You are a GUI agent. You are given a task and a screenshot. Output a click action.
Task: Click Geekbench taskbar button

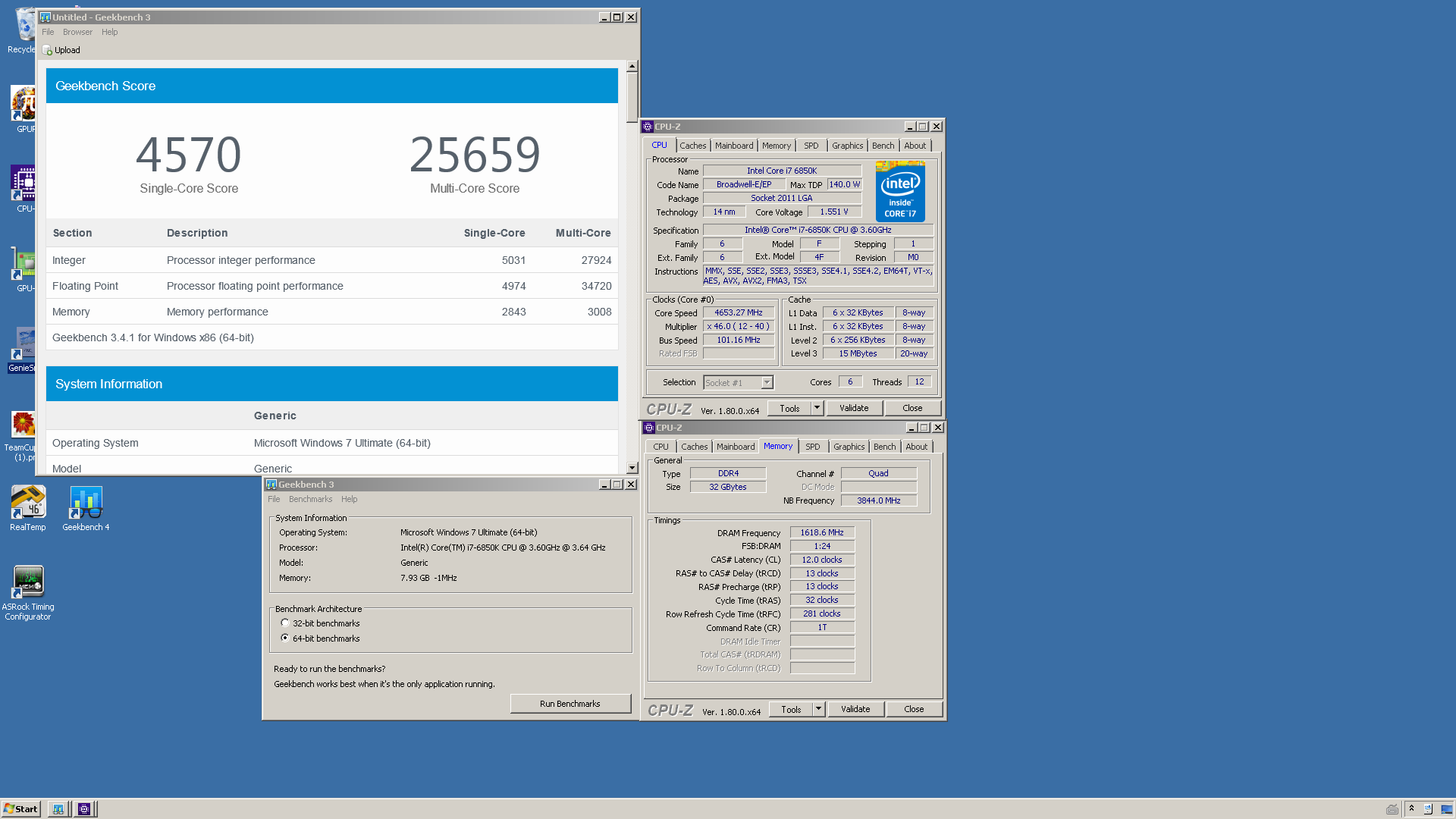[58, 809]
